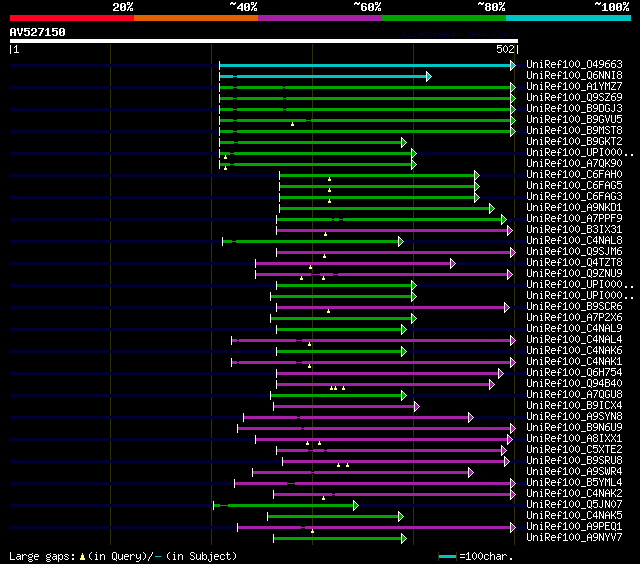Screen dimensions: 640x564
Task: Select the UniRef100_Q4TZT8 label
Action: tap(574, 263)
